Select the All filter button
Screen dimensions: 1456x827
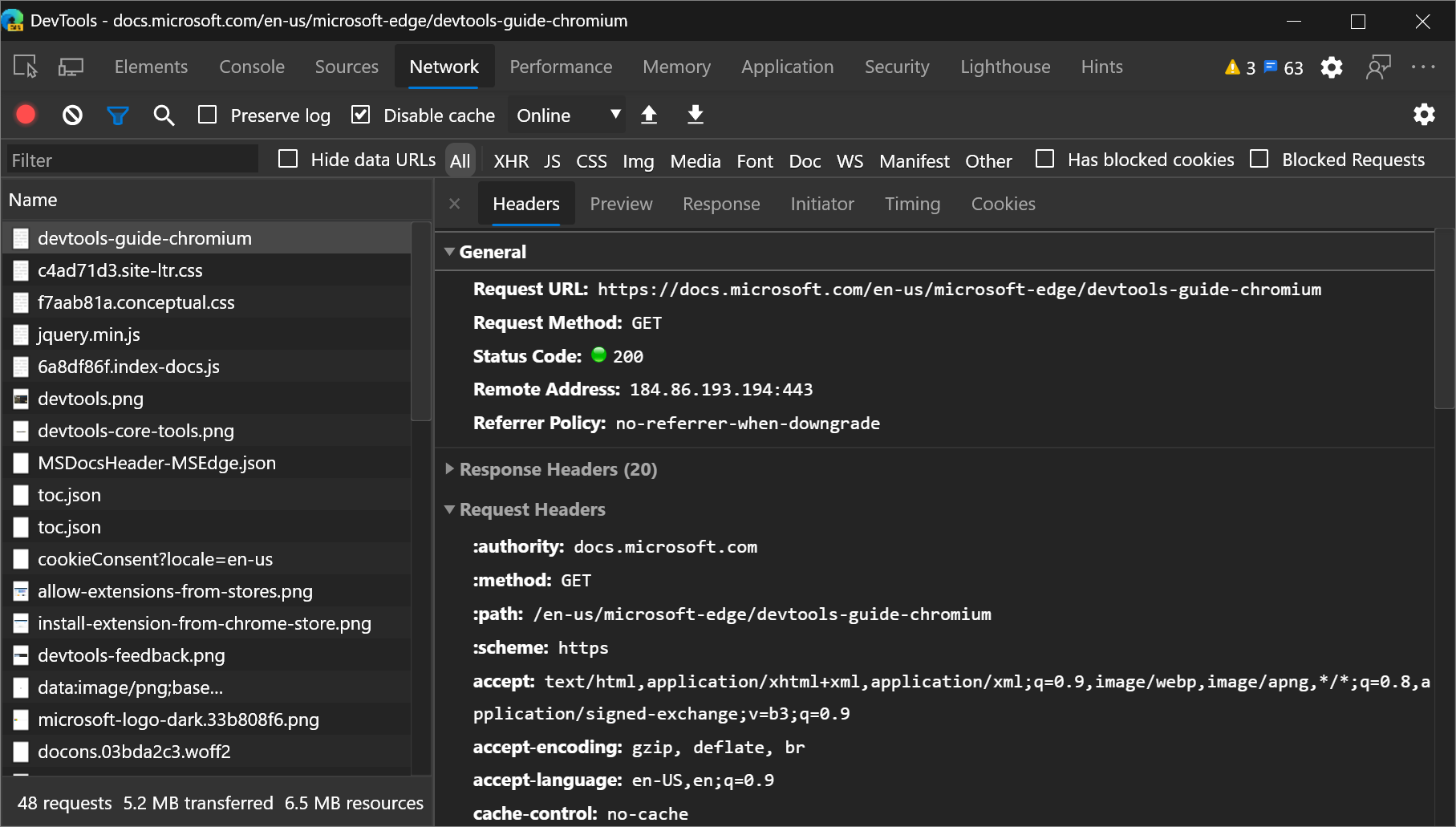(x=460, y=161)
